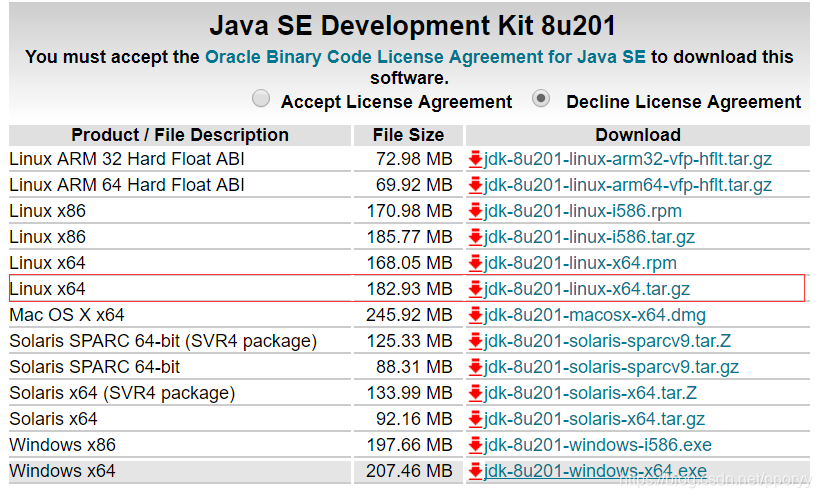Screen dimensions: 822x498
Task: Click download arrow icon beside jdk-8u201-solaris-x64.tar.Z
Action: [x=475, y=393]
